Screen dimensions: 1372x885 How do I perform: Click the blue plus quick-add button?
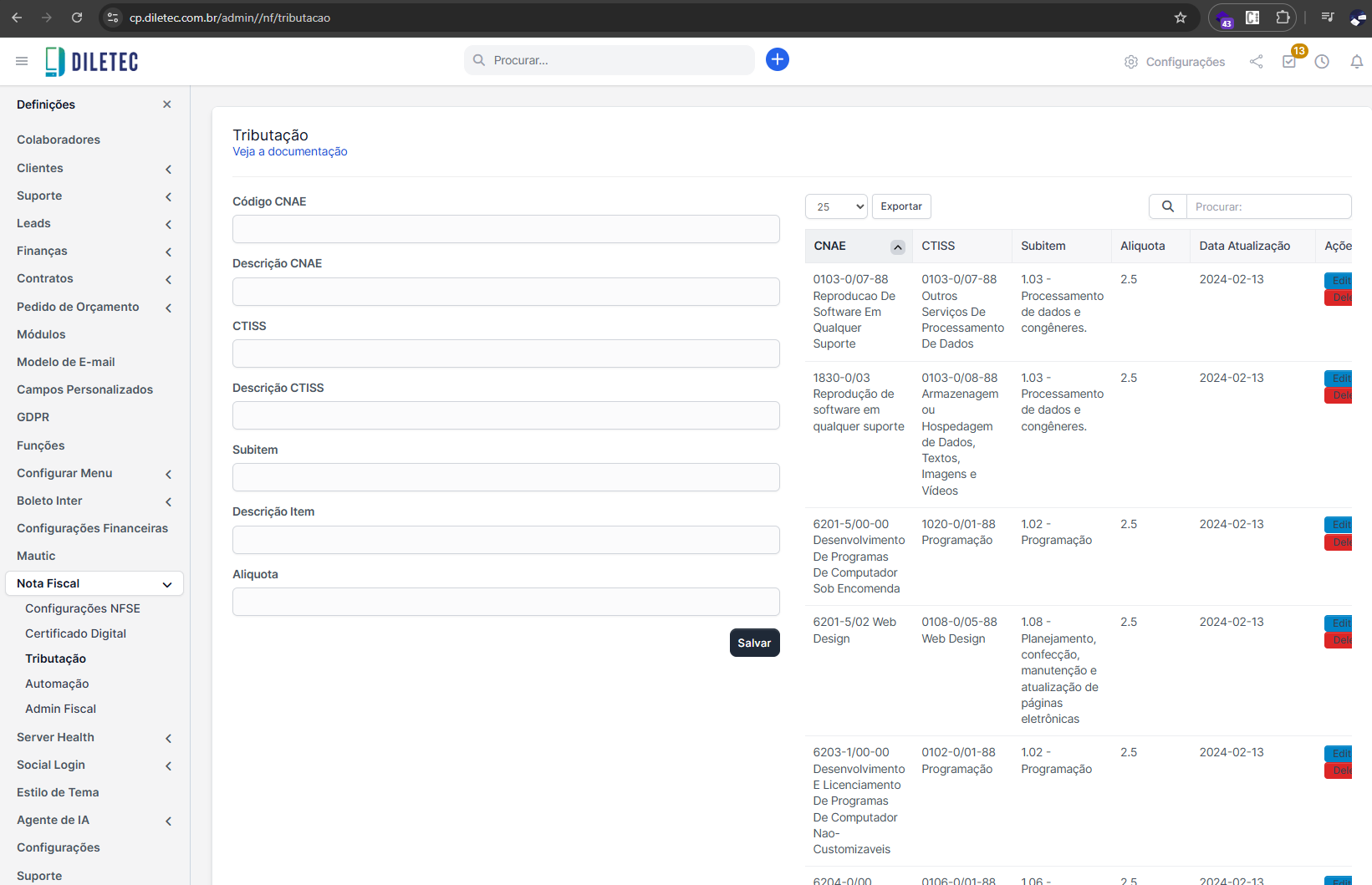(x=777, y=59)
